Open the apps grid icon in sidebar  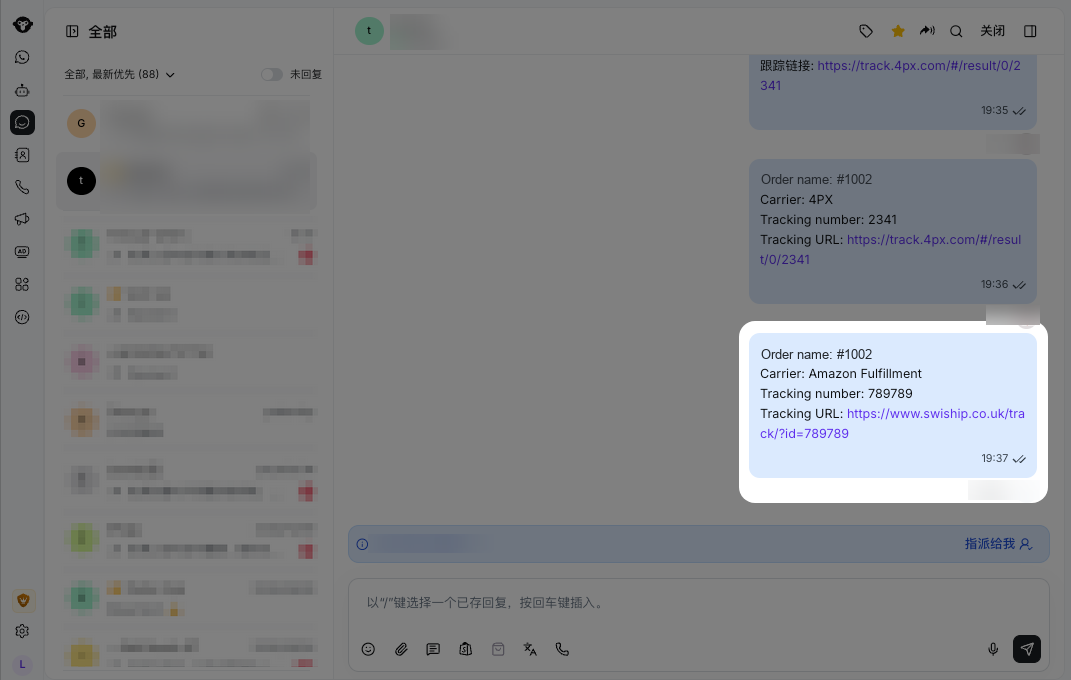click(x=22, y=284)
